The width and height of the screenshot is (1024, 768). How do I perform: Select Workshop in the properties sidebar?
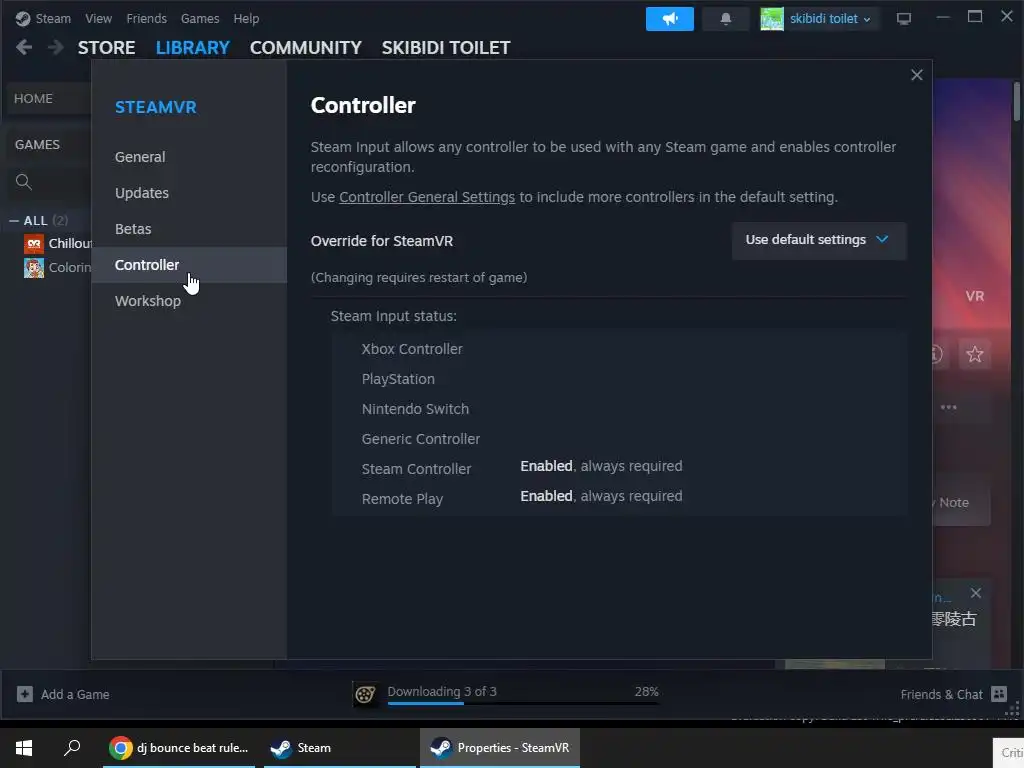[x=189, y=300]
